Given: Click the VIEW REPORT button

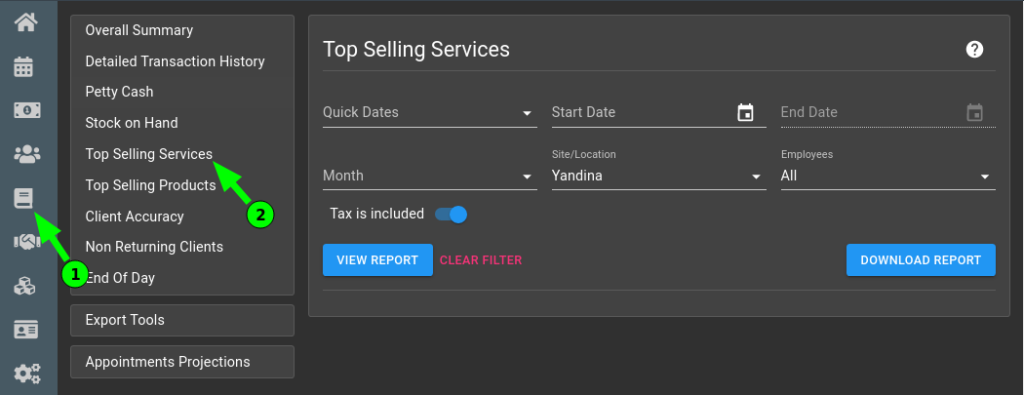Looking at the screenshot, I should (x=377, y=260).
